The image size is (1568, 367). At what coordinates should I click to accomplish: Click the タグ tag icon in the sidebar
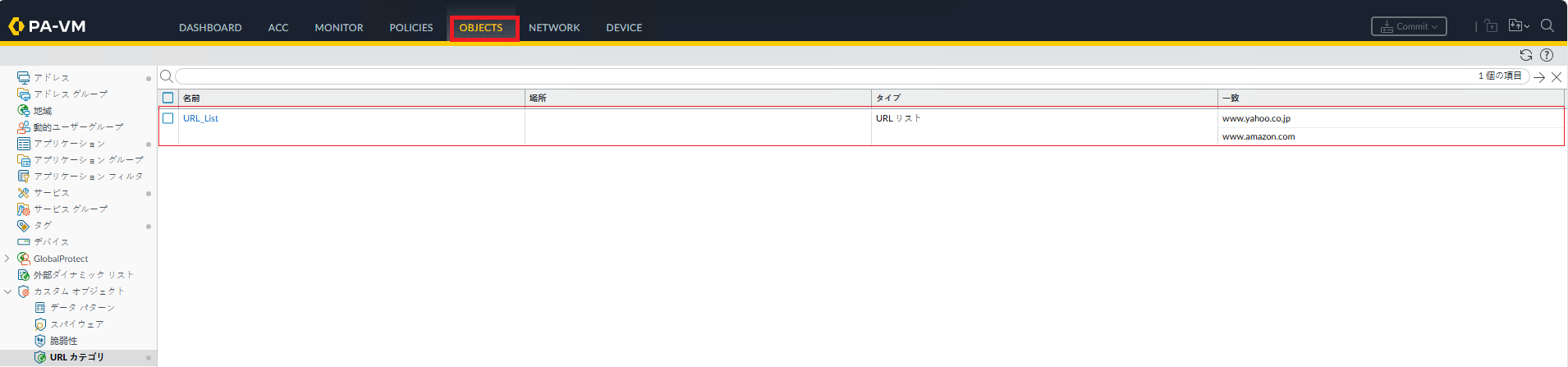(24, 226)
